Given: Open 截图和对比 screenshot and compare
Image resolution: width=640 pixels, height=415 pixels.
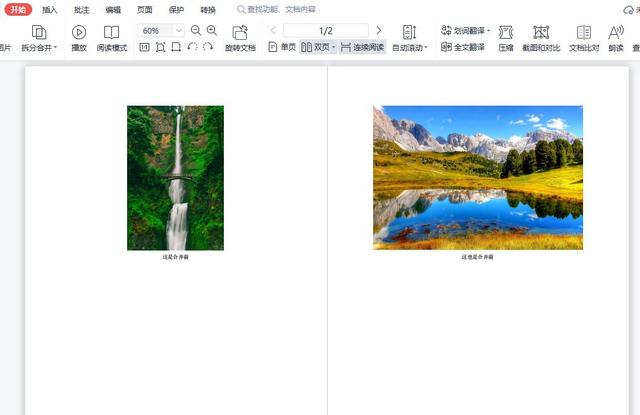Looking at the screenshot, I should 541,38.
